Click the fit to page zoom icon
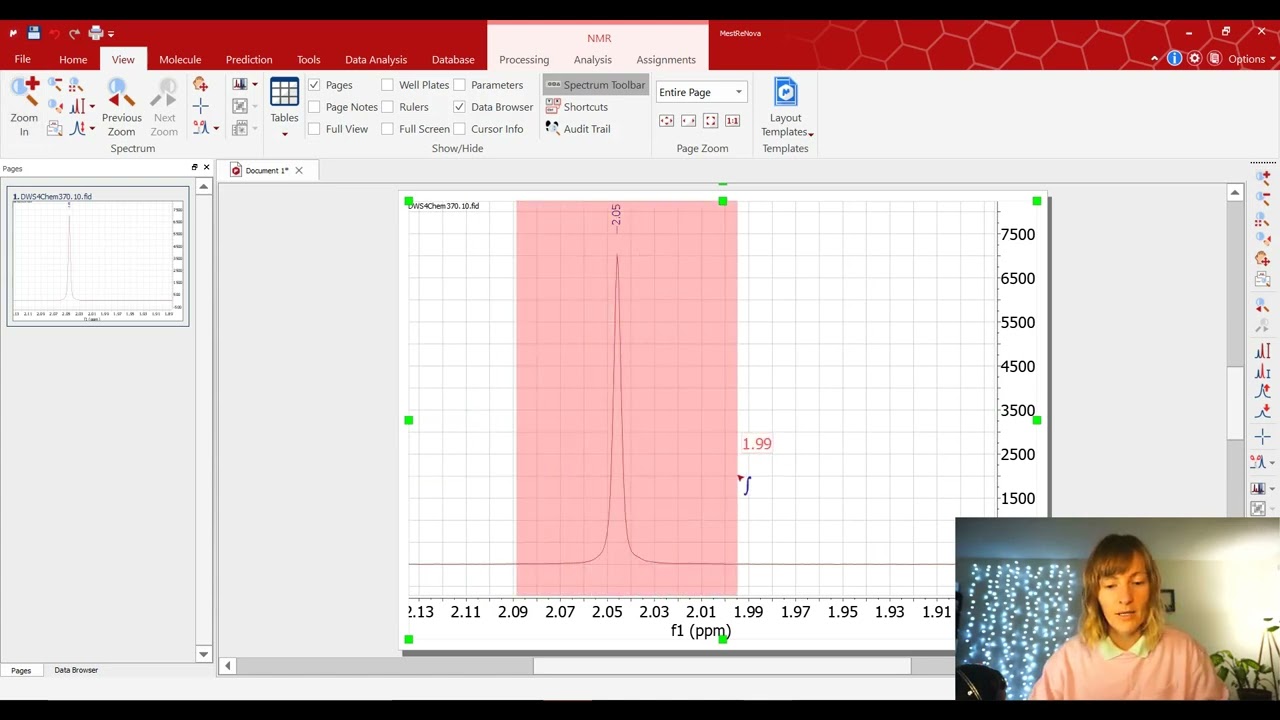 666,121
